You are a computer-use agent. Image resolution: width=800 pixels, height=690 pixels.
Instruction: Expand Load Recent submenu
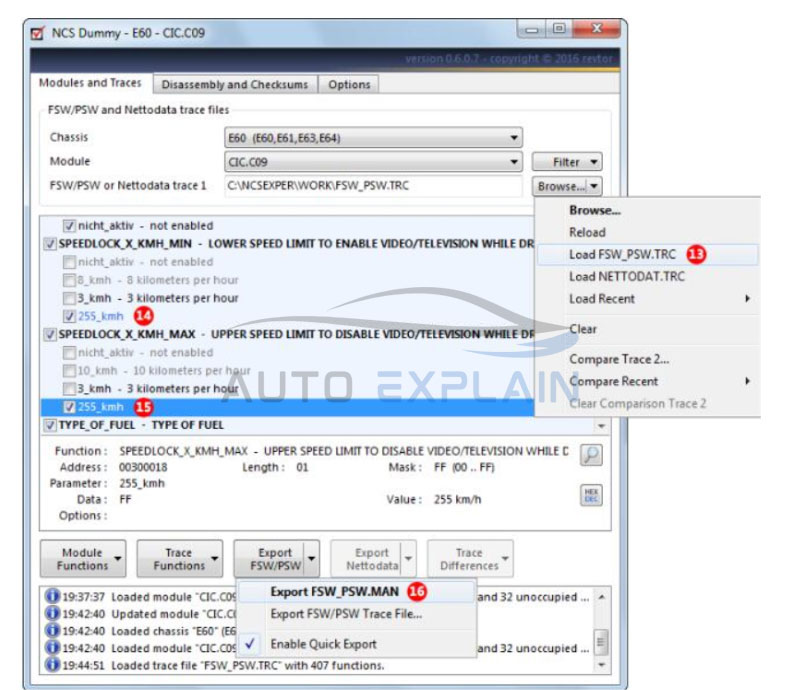648,299
